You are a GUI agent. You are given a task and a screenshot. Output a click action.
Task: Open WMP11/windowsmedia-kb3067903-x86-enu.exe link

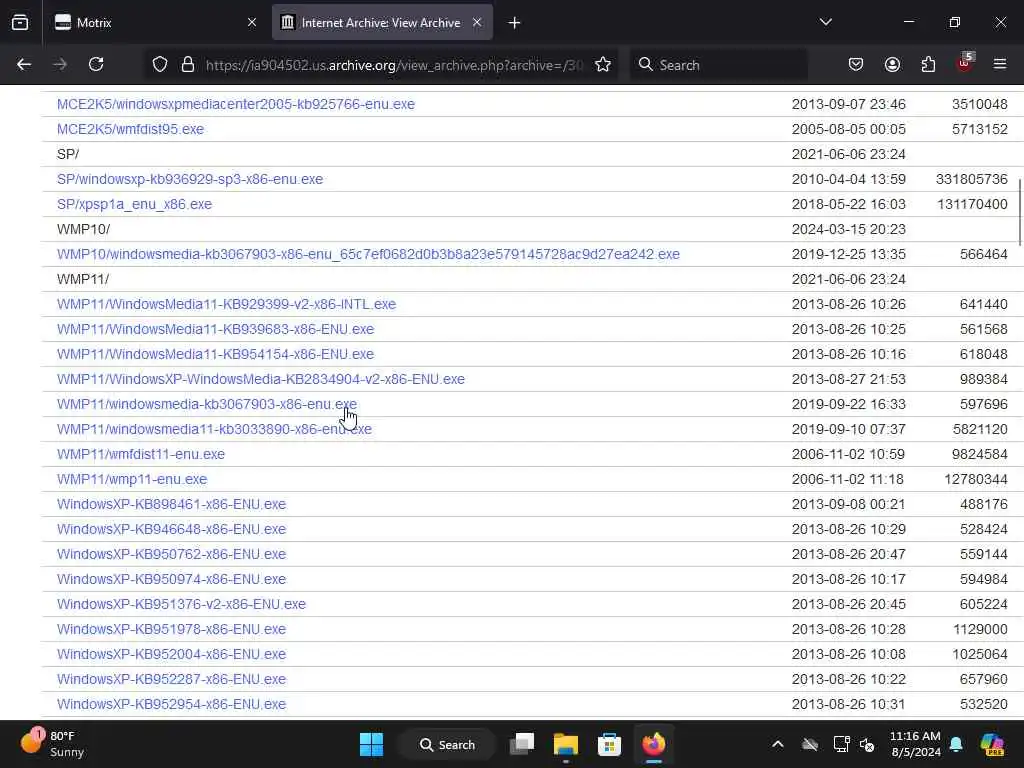click(207, 404)
